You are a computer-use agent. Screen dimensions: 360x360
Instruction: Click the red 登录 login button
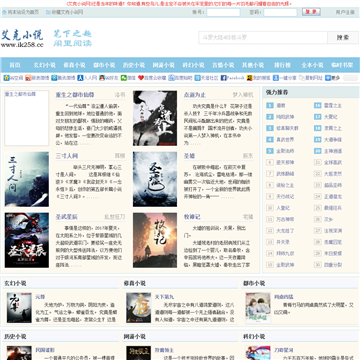click(311, 12)
